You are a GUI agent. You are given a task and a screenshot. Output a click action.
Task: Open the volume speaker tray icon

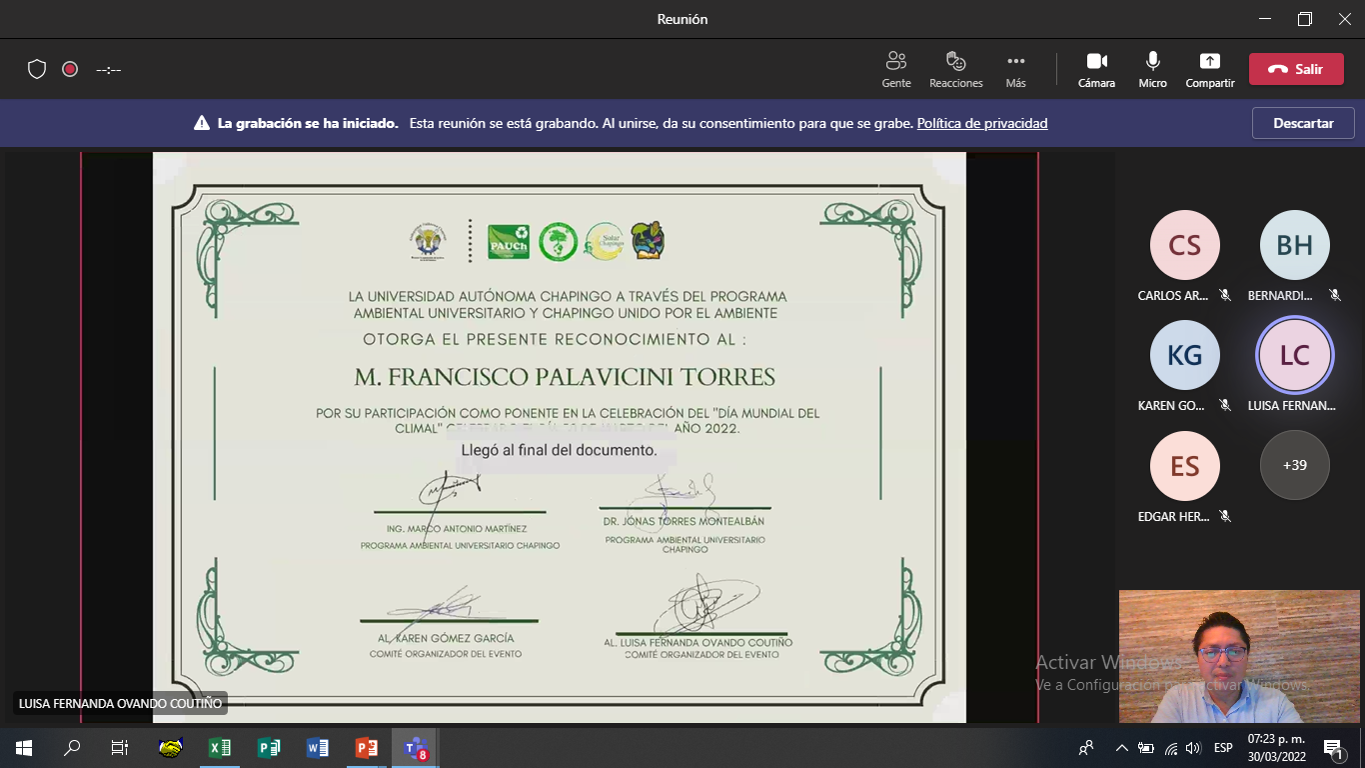pos(1193,747)
